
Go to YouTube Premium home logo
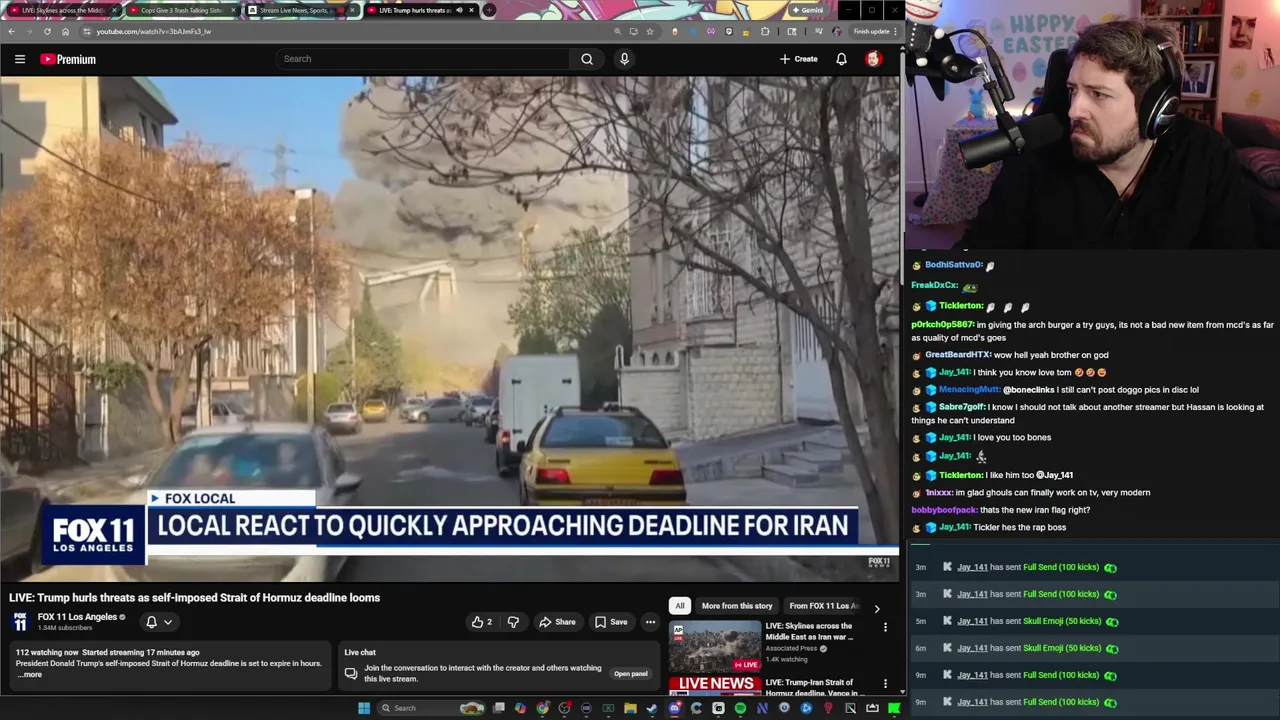[x=68, y=59]
